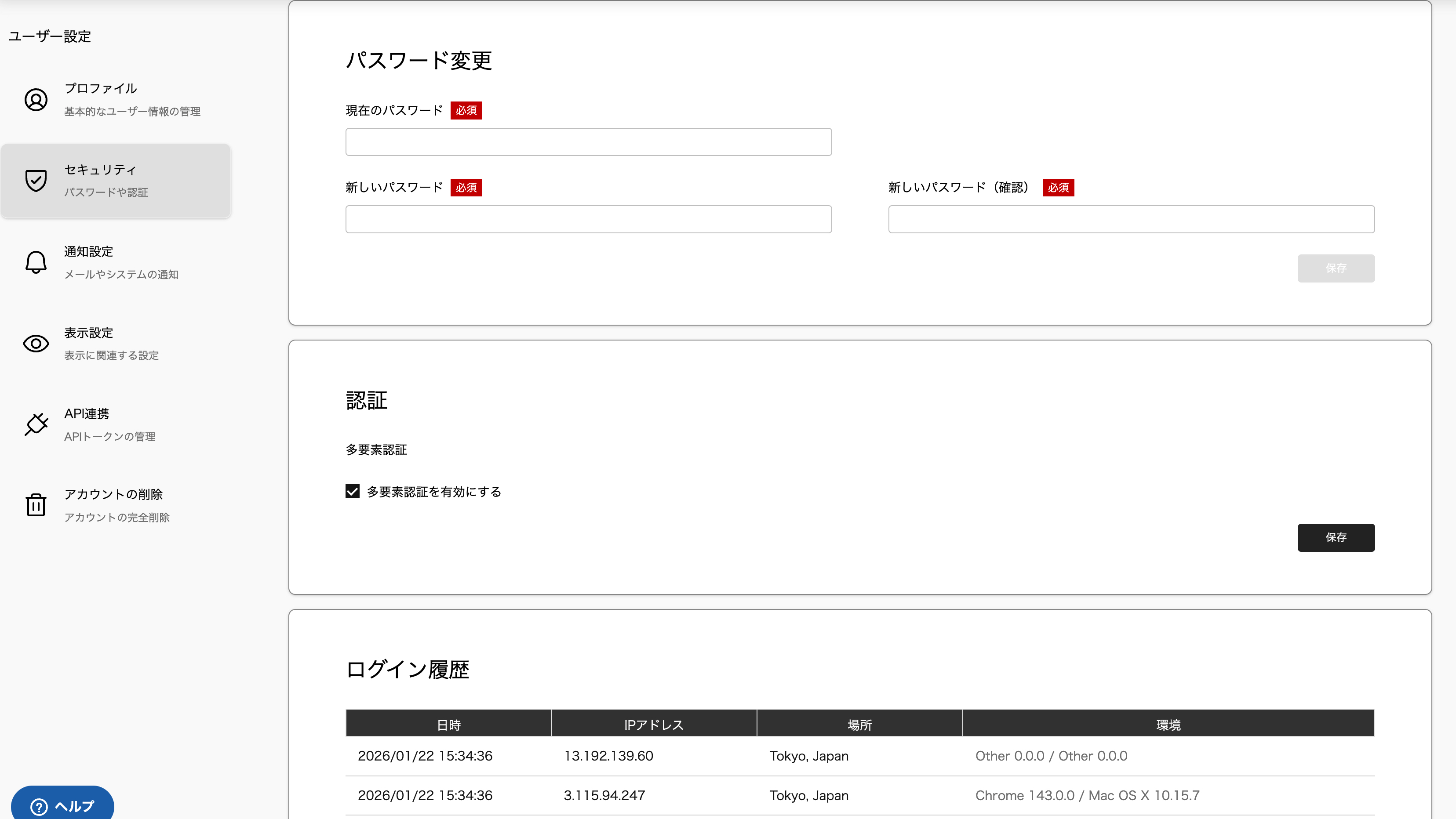
Task: Select IP address 13.192.139.60 cell
Action: coord(608,756)
